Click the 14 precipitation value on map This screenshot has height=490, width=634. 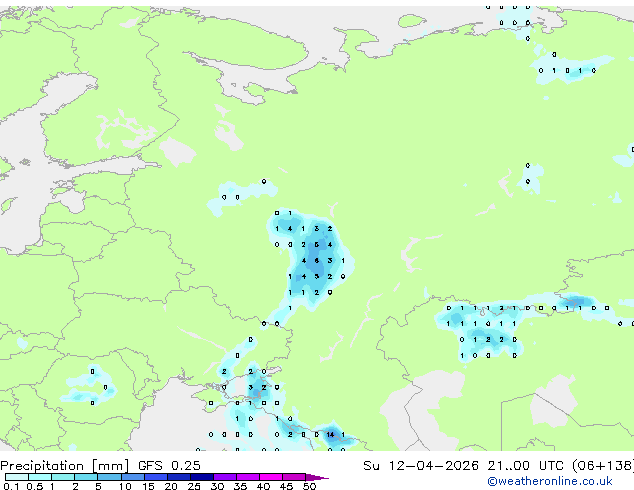coord(330,435)
